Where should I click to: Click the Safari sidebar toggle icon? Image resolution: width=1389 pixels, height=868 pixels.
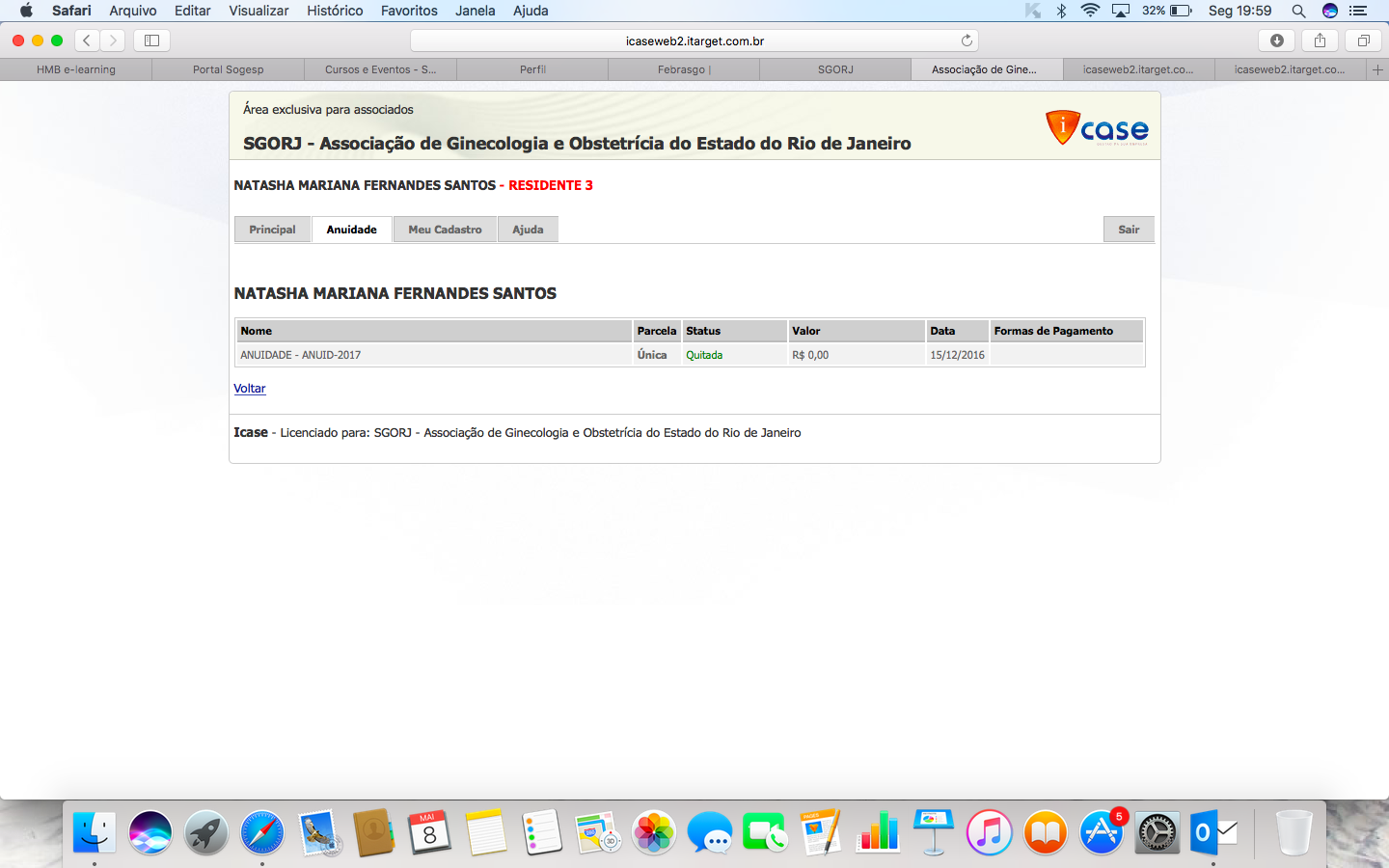point(151,41)
